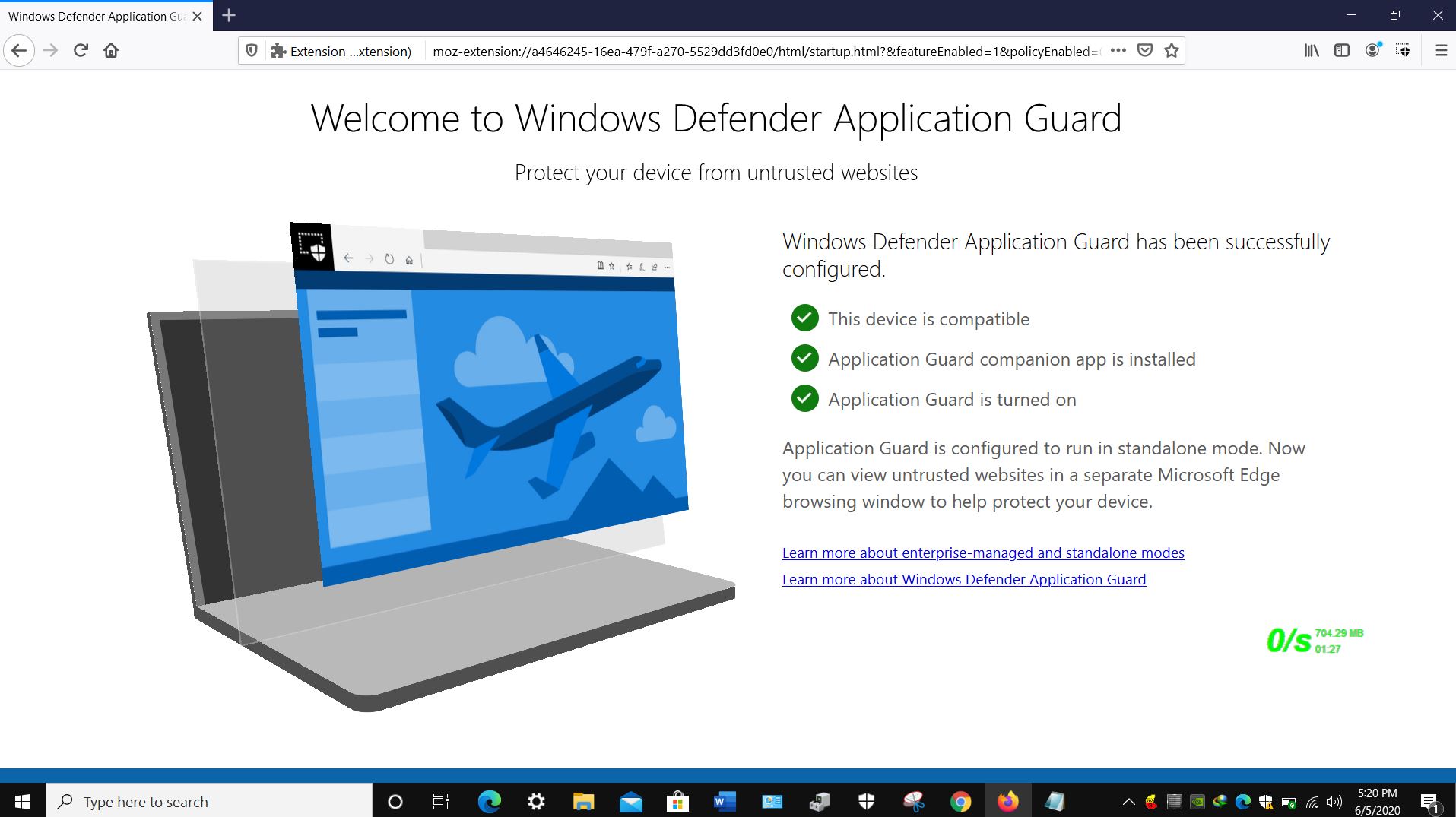This screenshot has height=817, width=1456.
Task: Close the Windows Defender Application Guard tab
Action: coord(198,16)
